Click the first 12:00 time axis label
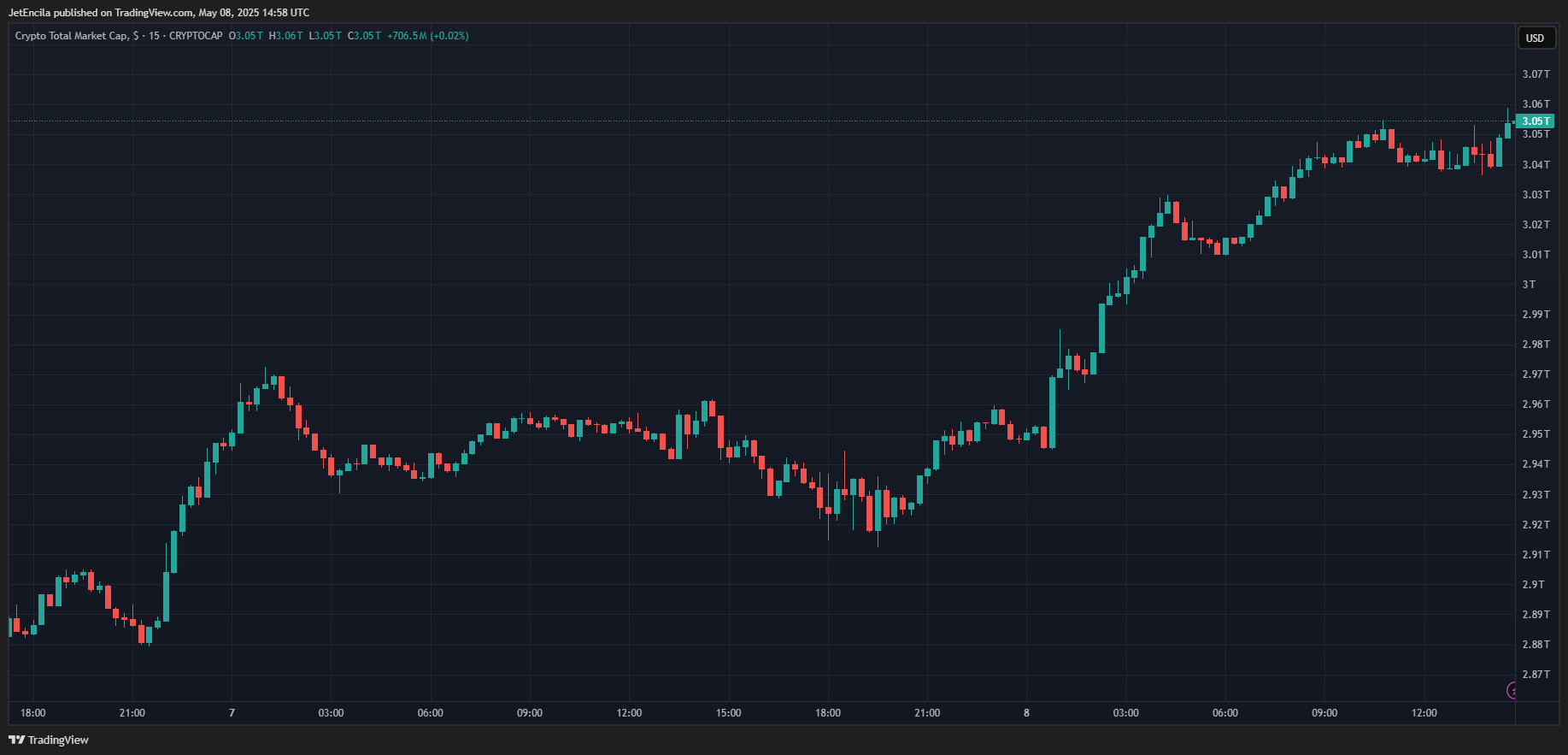 click(630, 713)
